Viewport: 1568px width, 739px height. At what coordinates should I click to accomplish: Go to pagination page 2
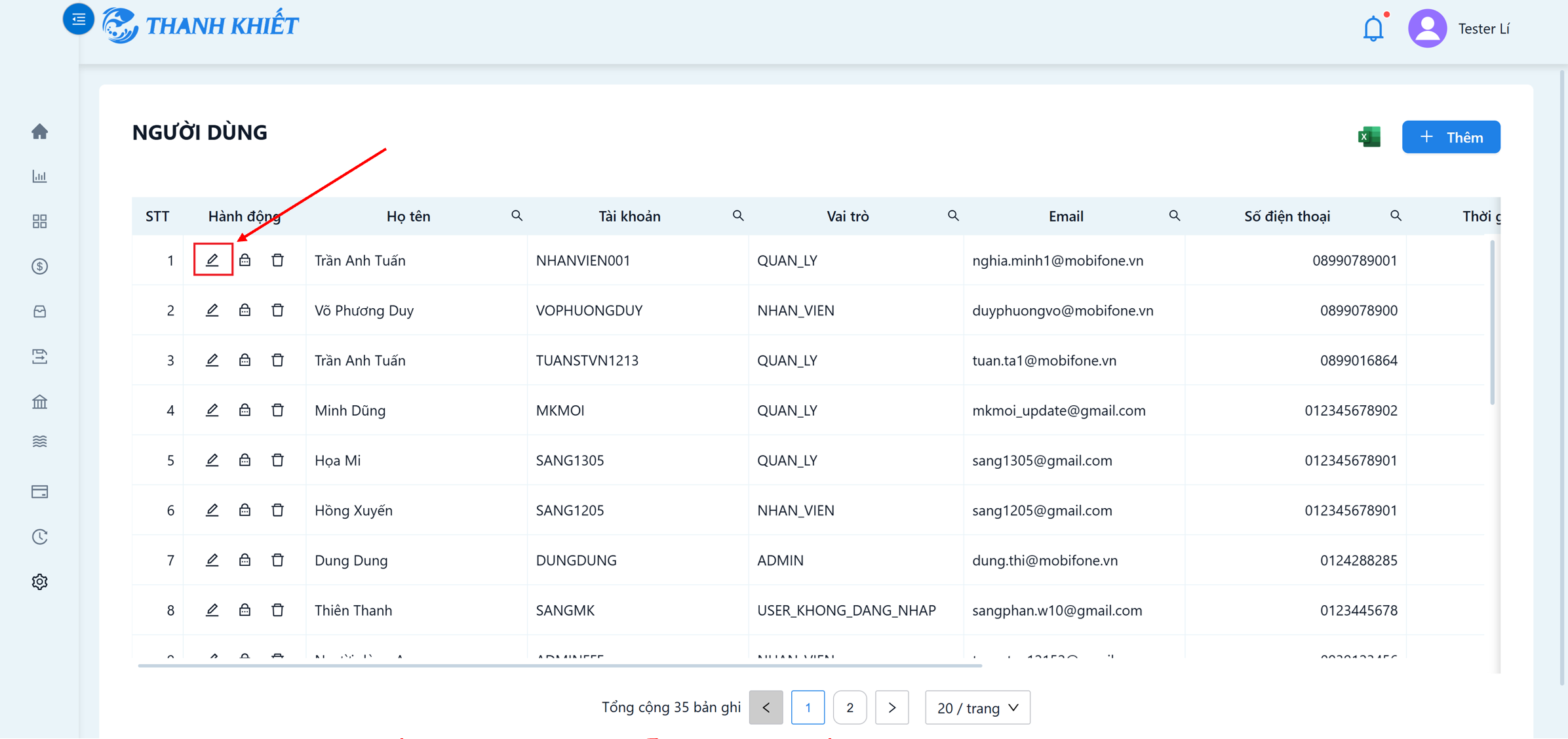850,708
